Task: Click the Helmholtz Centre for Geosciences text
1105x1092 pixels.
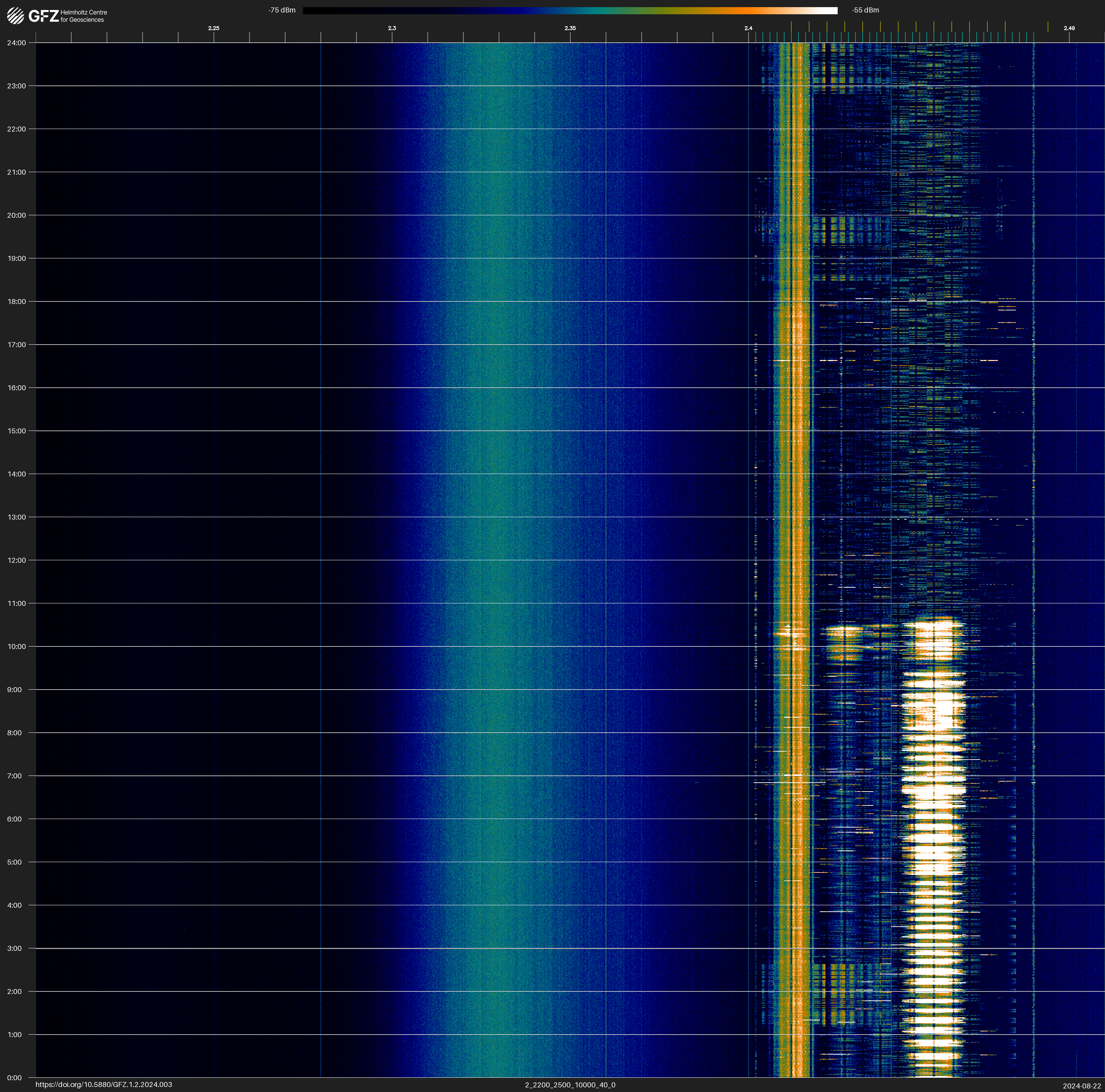Action: tap(83, 16)
